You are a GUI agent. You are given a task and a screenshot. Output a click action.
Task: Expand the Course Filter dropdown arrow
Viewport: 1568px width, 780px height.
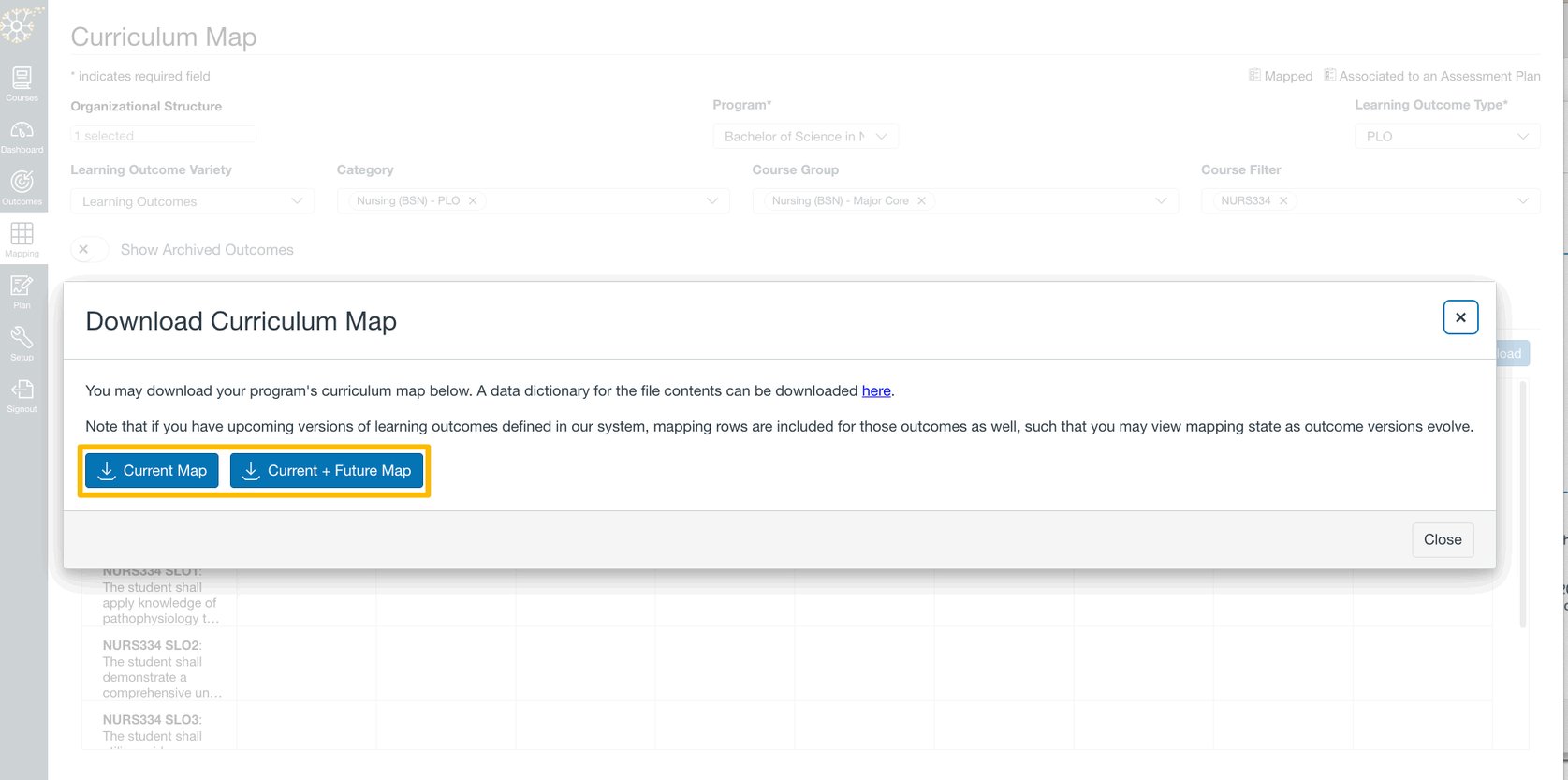pos(1523,201)
